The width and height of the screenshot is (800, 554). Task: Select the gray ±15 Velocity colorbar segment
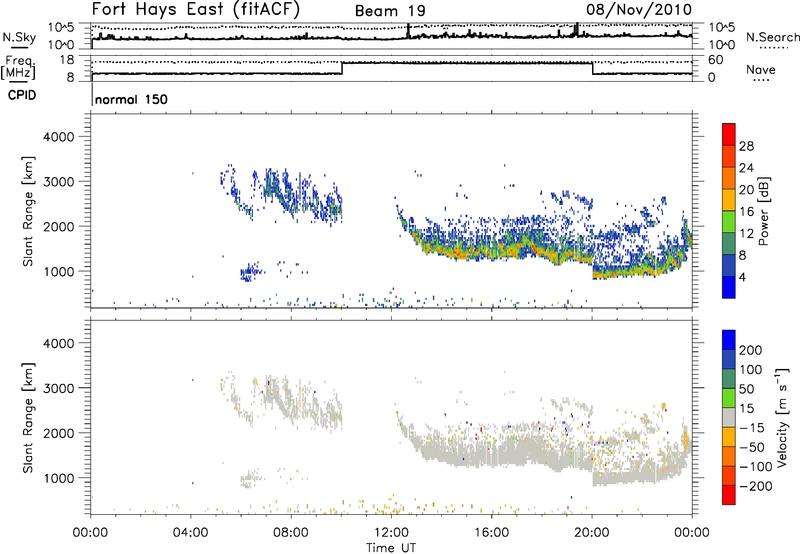(729, 418)
